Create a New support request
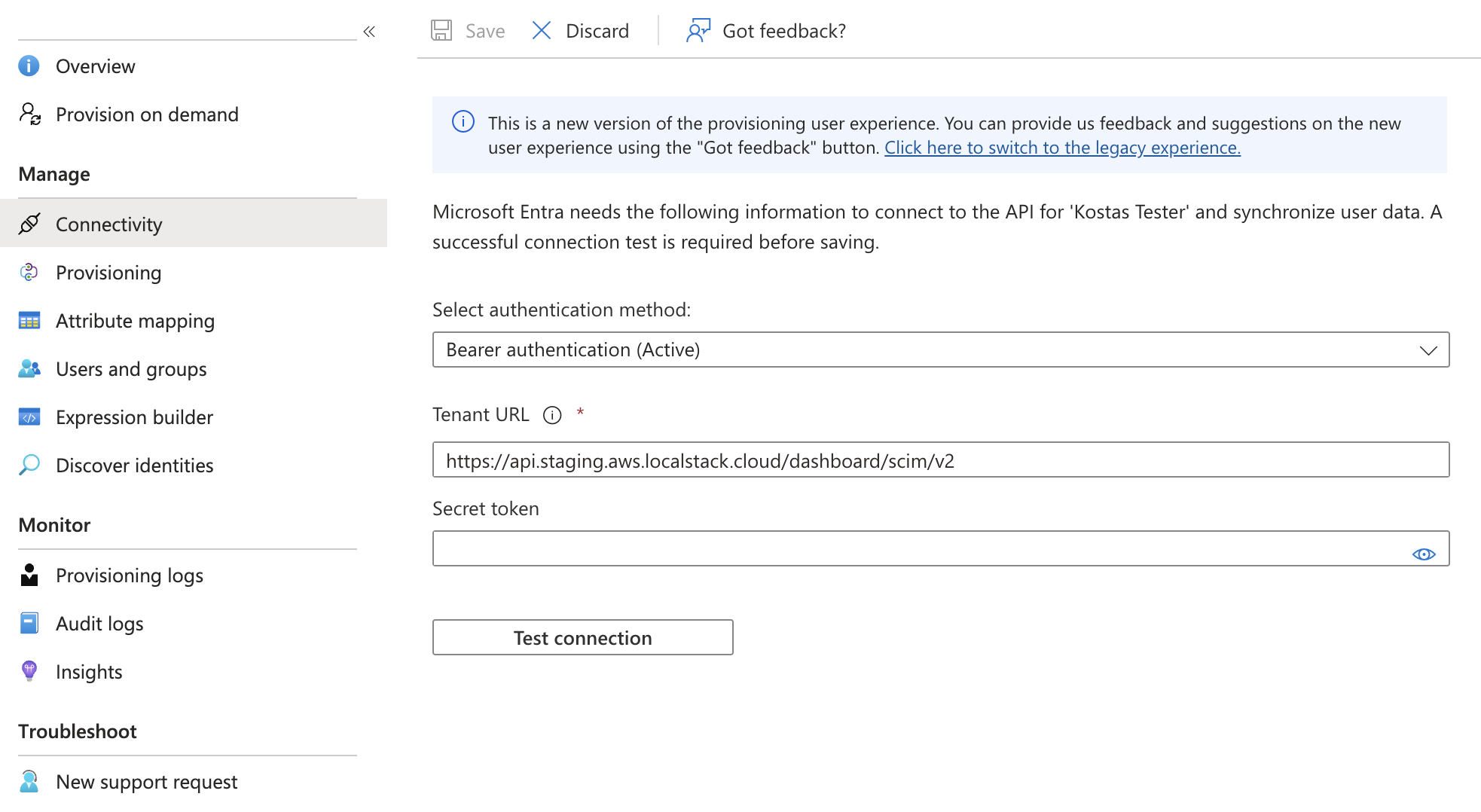Viewport: 1481px width, 812px height. [147, 782]
